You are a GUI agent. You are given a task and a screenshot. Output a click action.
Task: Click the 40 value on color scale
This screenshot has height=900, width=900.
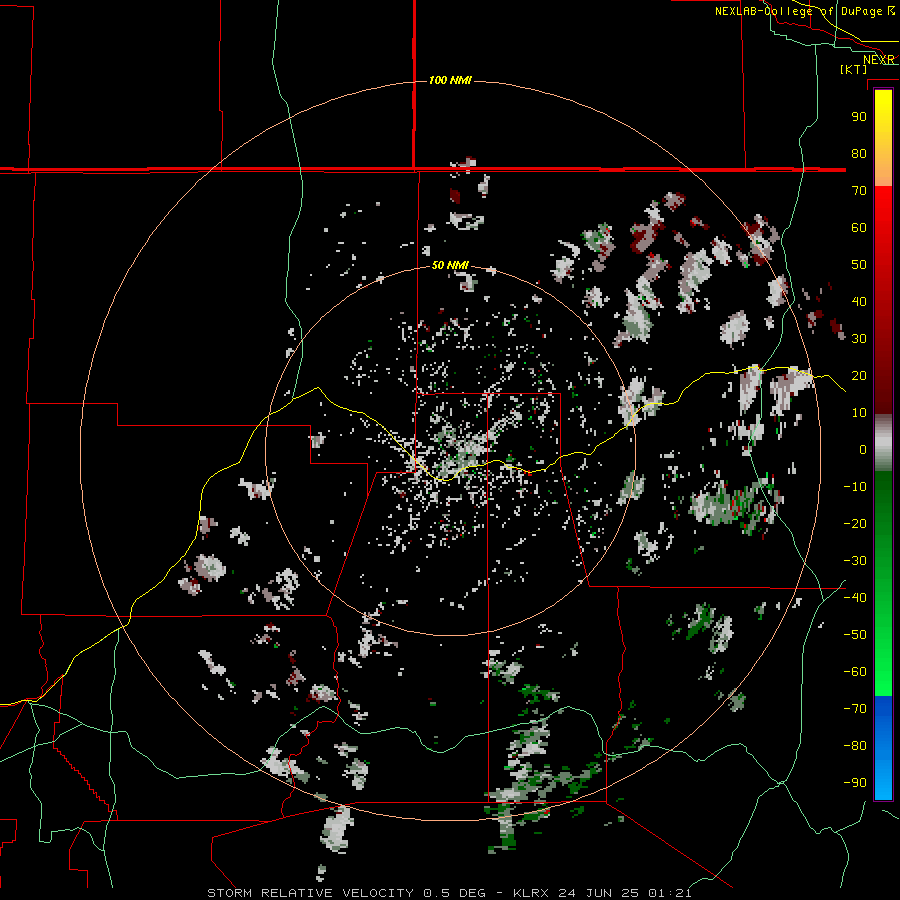pyautogui.click(x=859, y=302)
